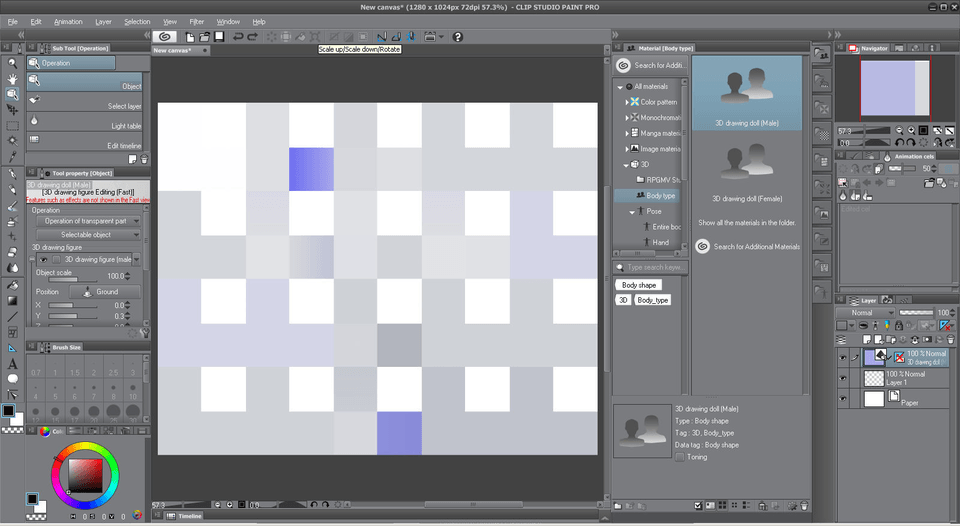Open the Layer menu
Screen dimensions: 960x526
coord(103,21)
